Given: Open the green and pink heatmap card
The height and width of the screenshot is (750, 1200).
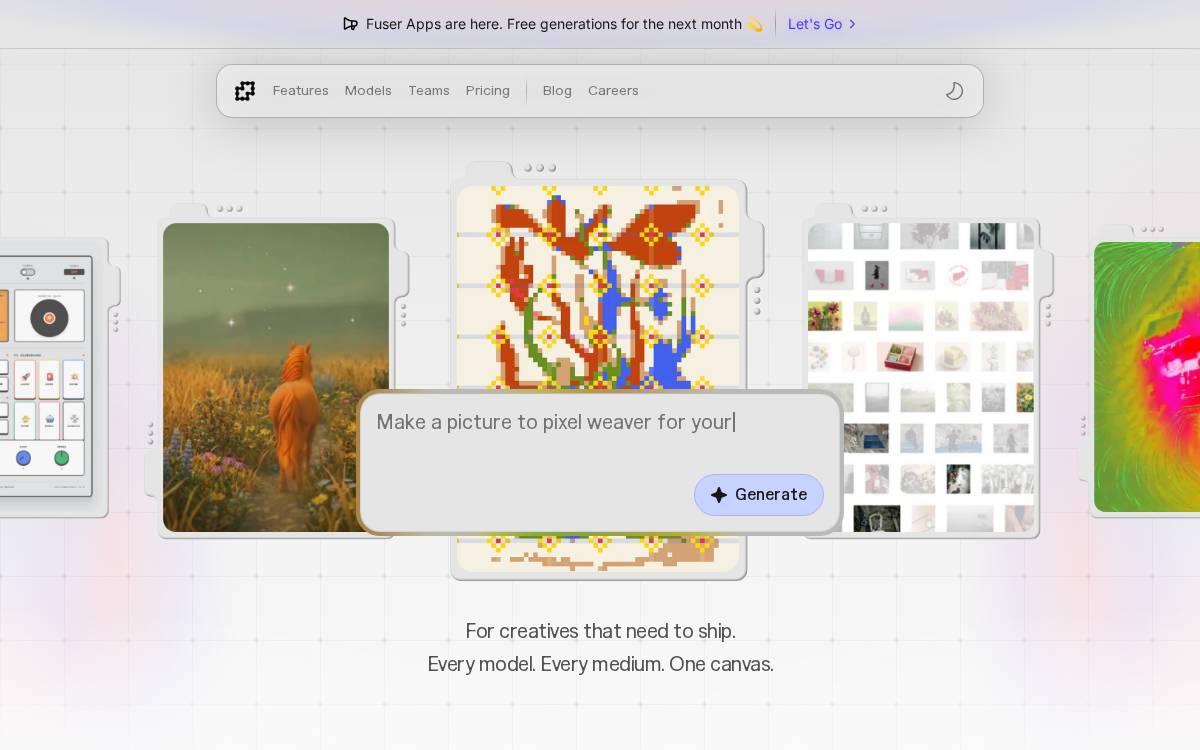Looking at the screenshot, I should (1147, 377).
